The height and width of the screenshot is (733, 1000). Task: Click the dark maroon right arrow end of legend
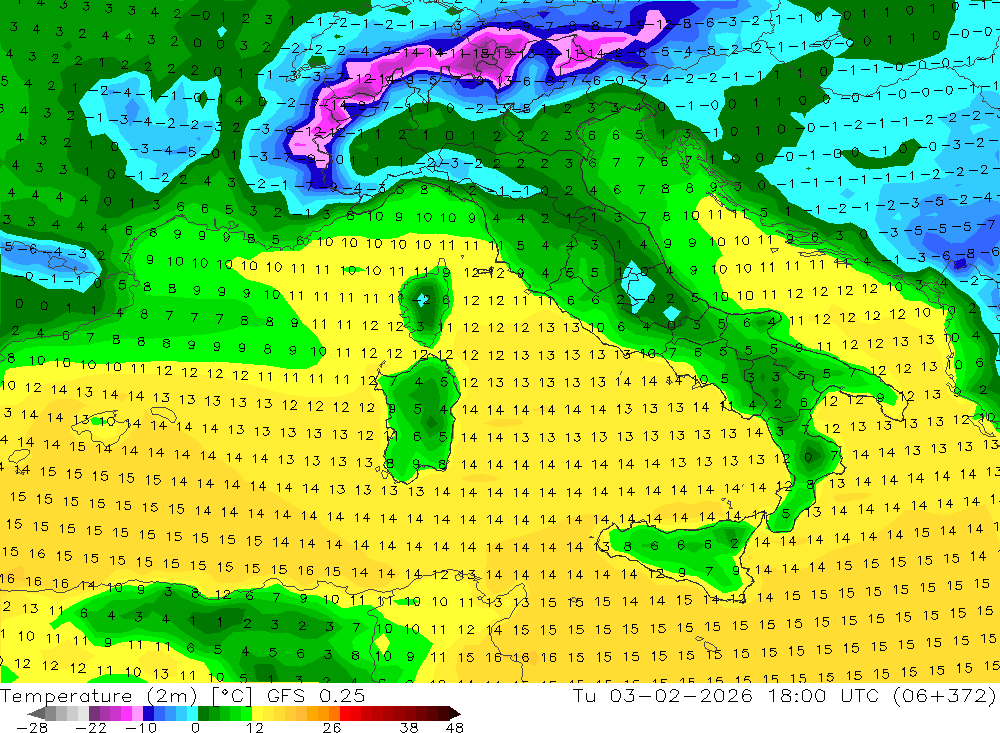(455, 713)
